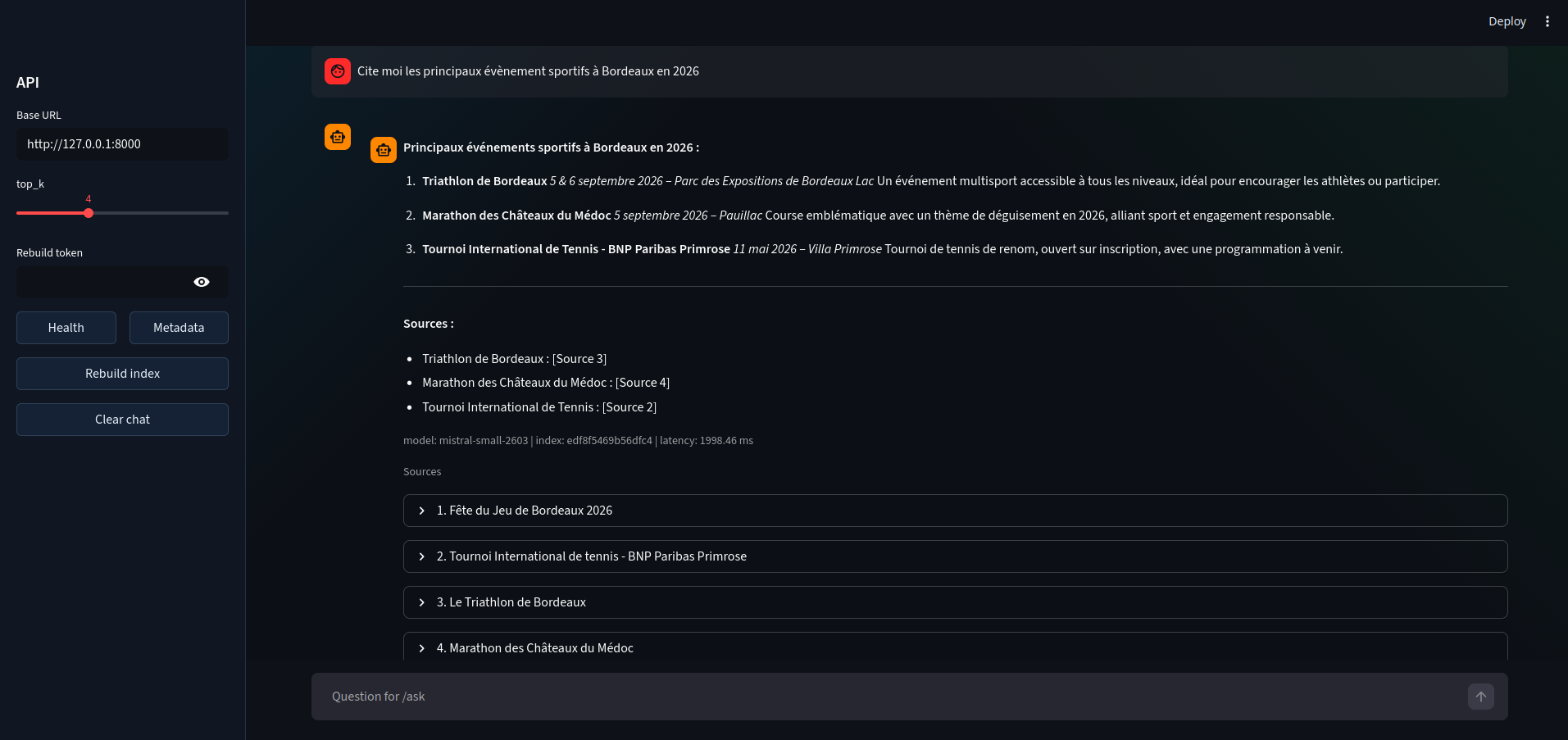Open the three-dot main menu
The image size is (1568, 740).
pos(1548,21)
